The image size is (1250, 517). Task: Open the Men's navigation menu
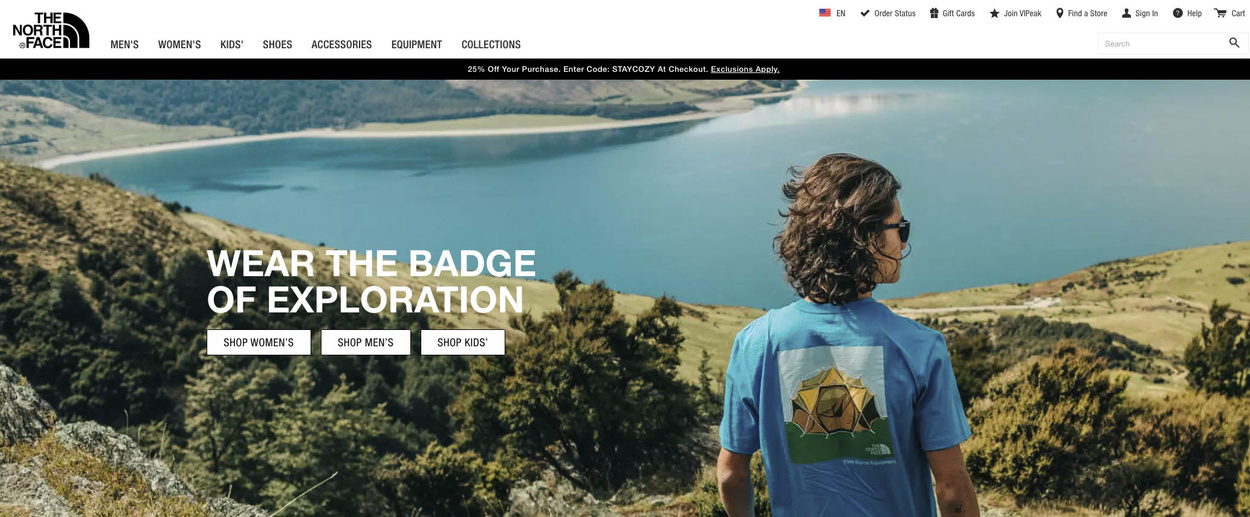click(x=125, y=44)
